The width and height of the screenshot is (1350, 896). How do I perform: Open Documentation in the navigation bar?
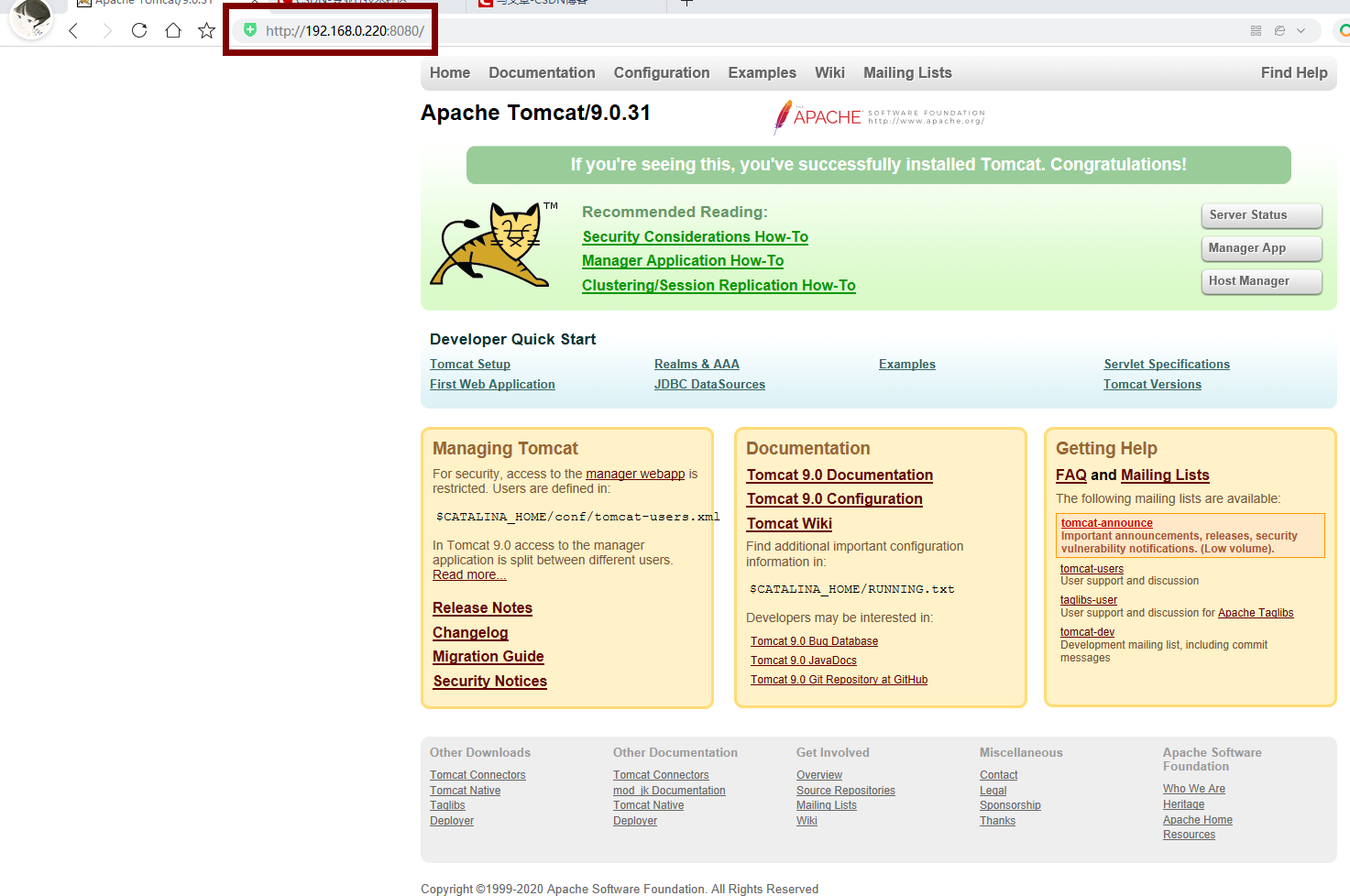[542, 72]
